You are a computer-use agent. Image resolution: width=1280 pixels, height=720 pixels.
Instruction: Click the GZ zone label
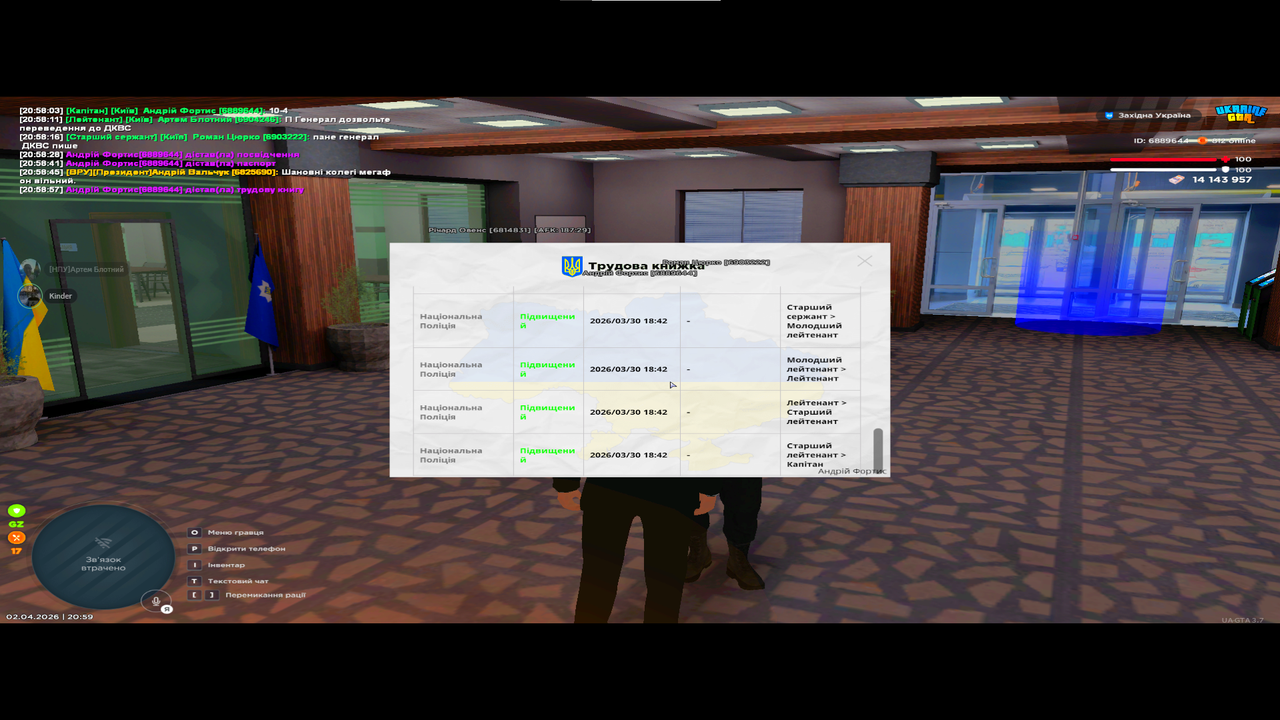click(x=16, y=524)
